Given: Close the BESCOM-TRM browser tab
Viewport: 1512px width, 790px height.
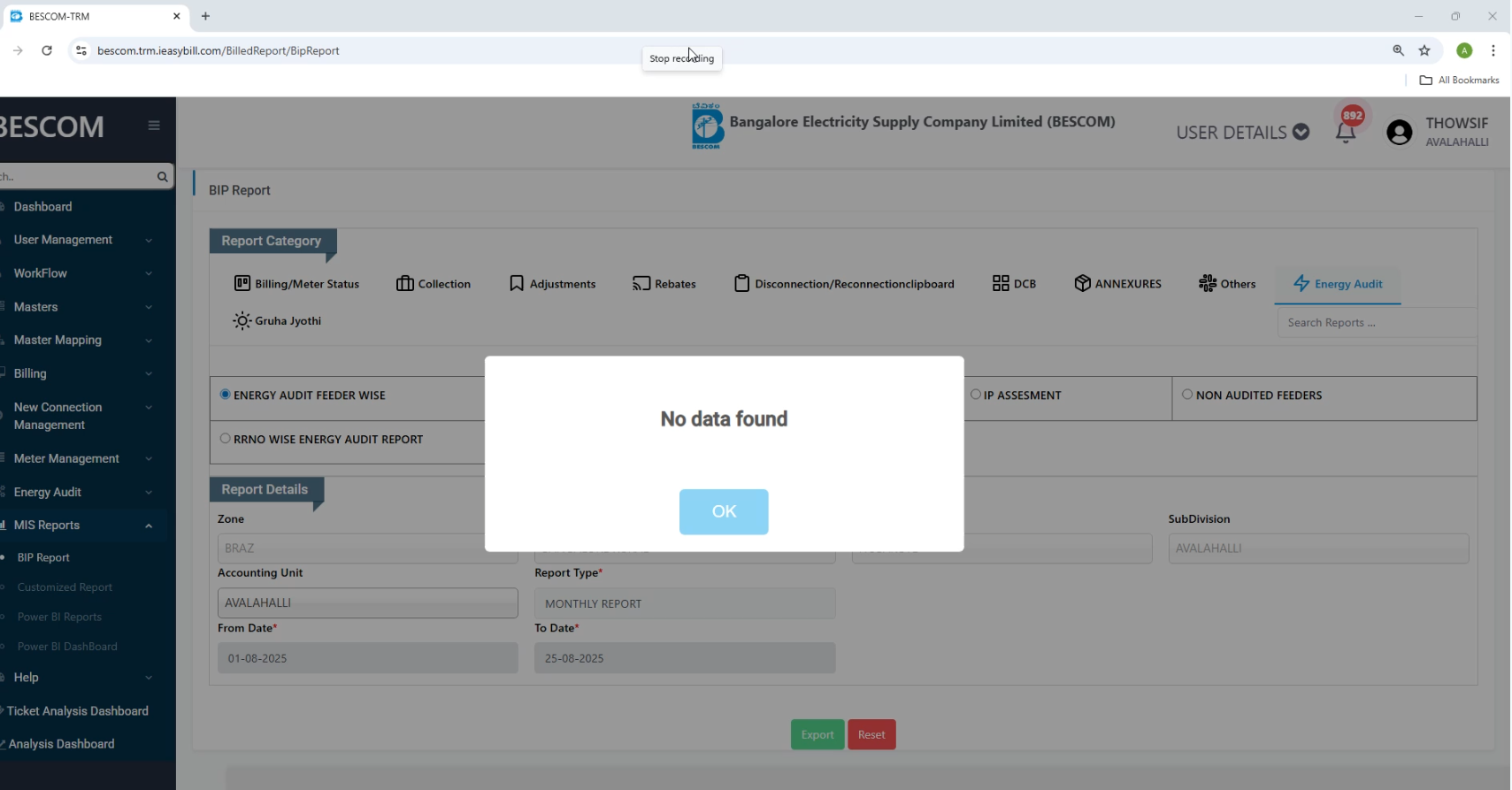Looking at the screenshot, I should tap(176, 16).
